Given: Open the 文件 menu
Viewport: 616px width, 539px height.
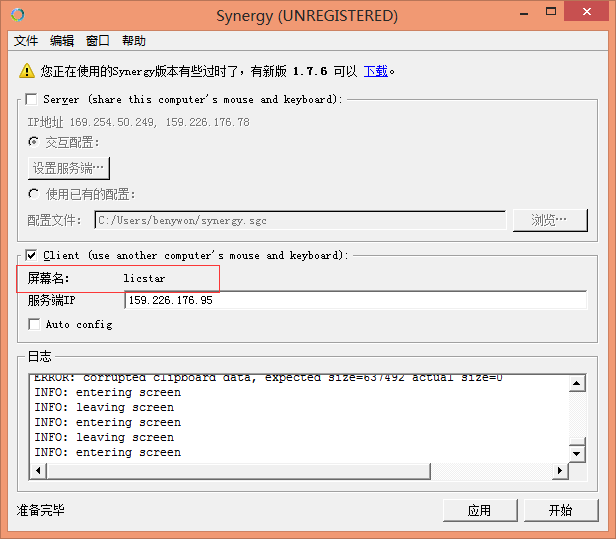Looking at the screenshot, I should coord(26,40).
